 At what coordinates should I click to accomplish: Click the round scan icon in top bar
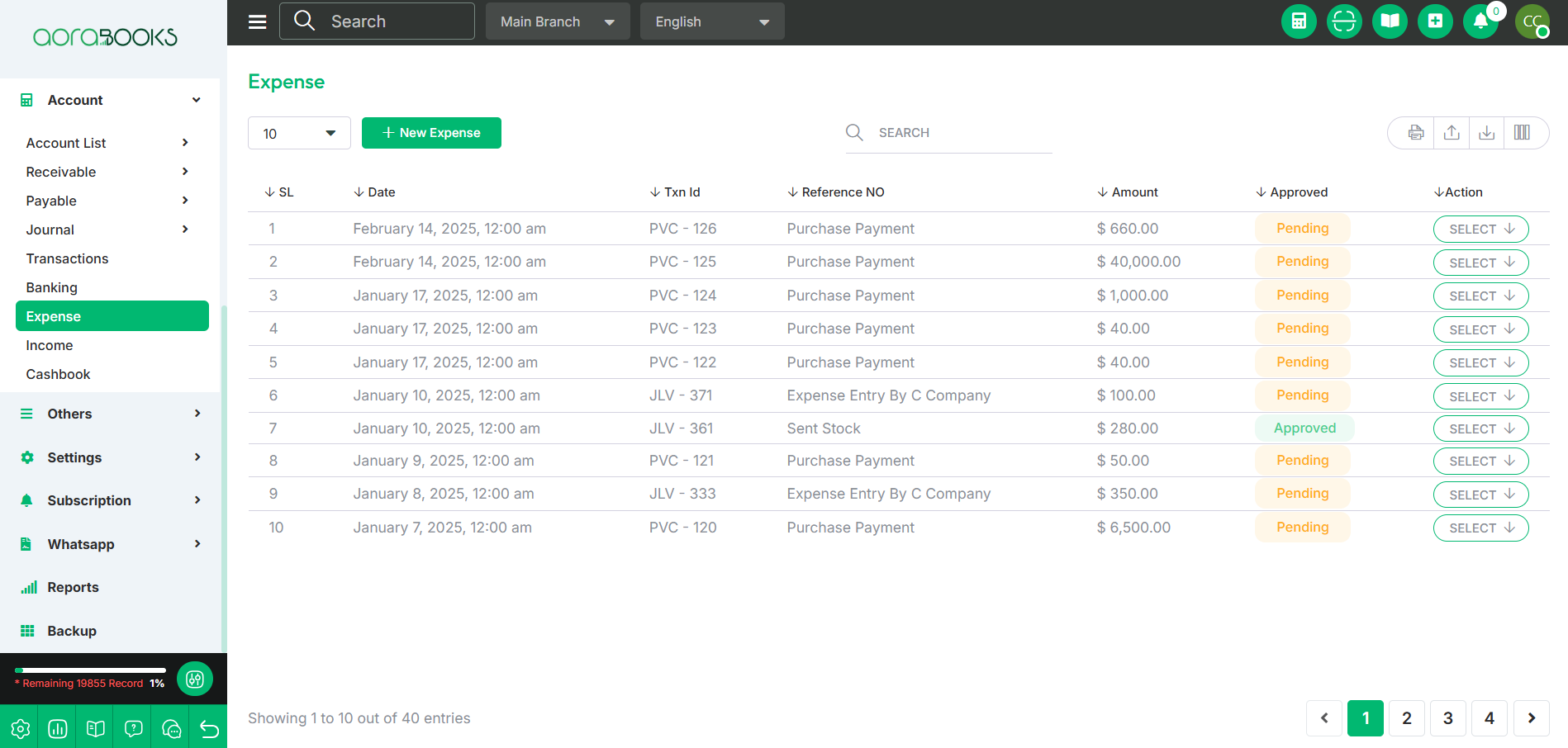coord(1344,21)
